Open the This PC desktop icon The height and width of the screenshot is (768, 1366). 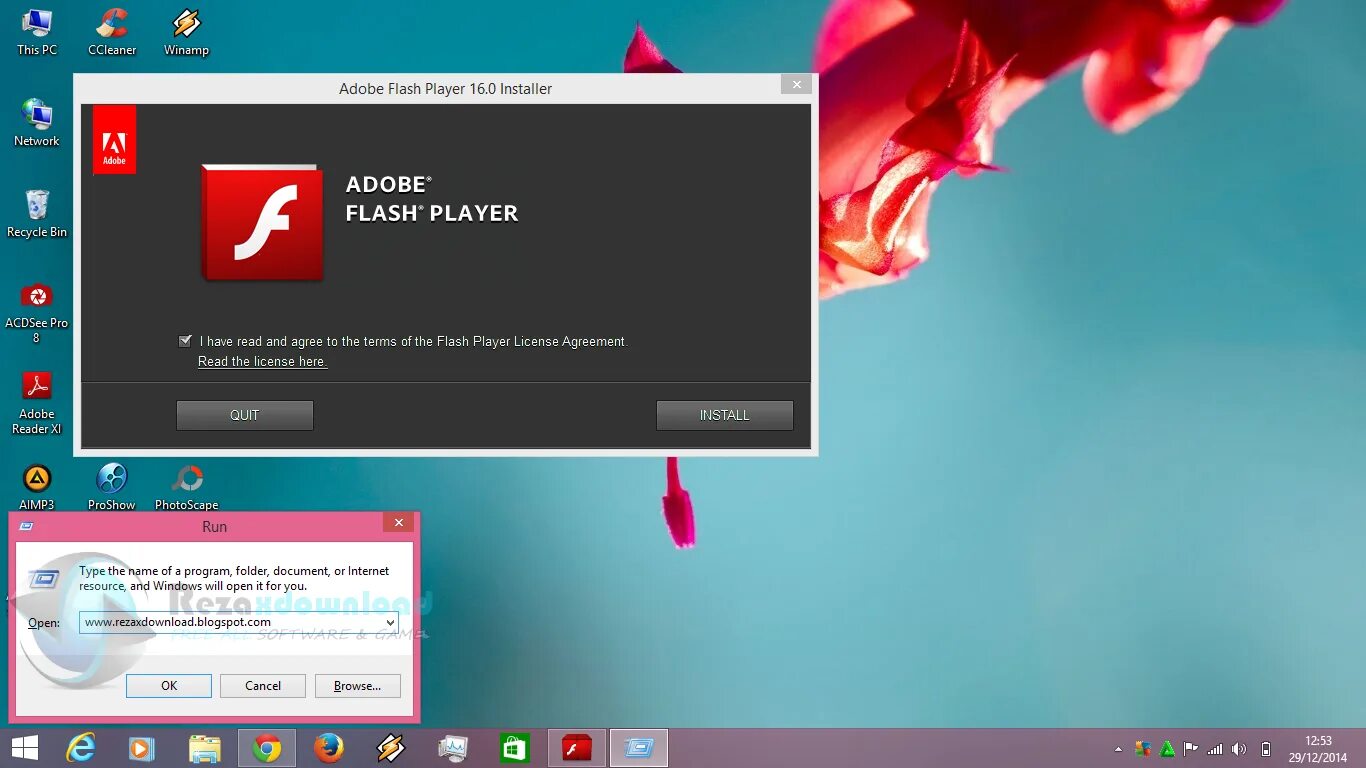click(x=37, y=32)
